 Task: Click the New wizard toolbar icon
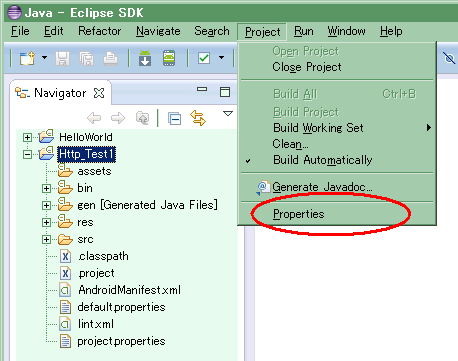[27, 58]
